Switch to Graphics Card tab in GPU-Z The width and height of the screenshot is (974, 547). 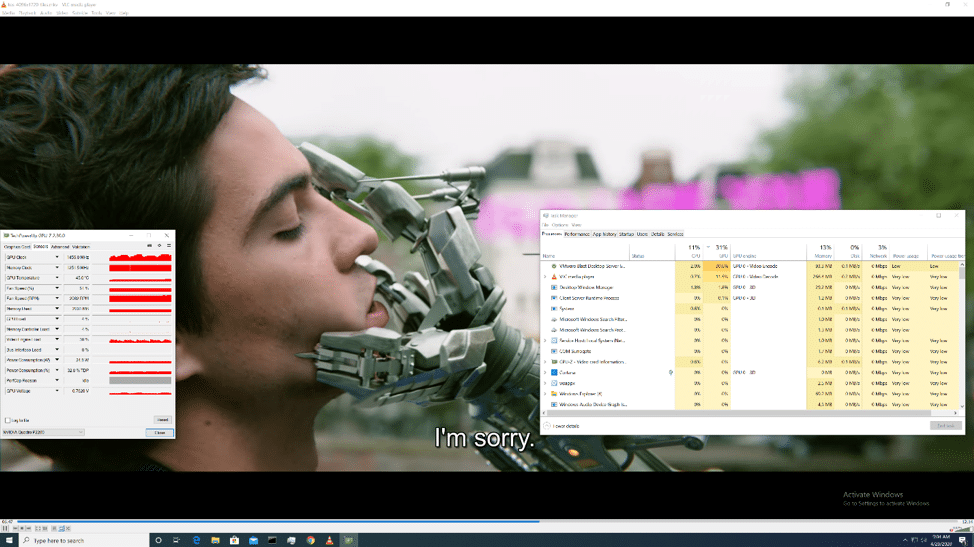tap(17, 246)
